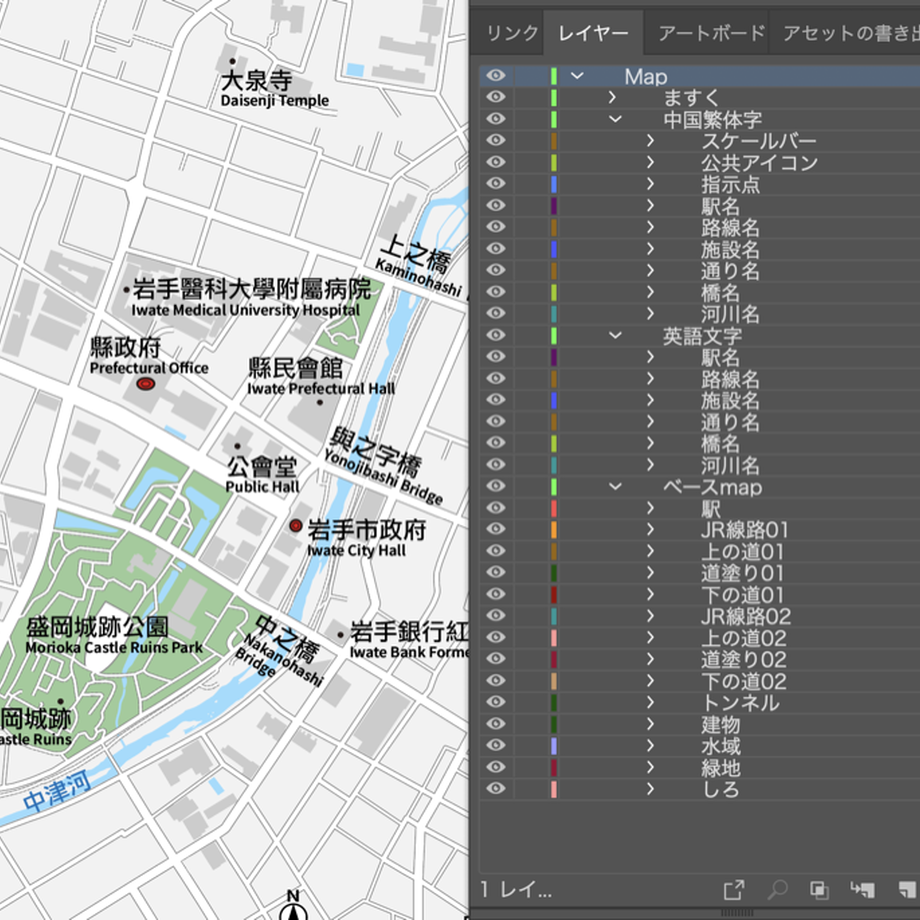Select the 道塗り01 layer row

(x=699, y=573)
